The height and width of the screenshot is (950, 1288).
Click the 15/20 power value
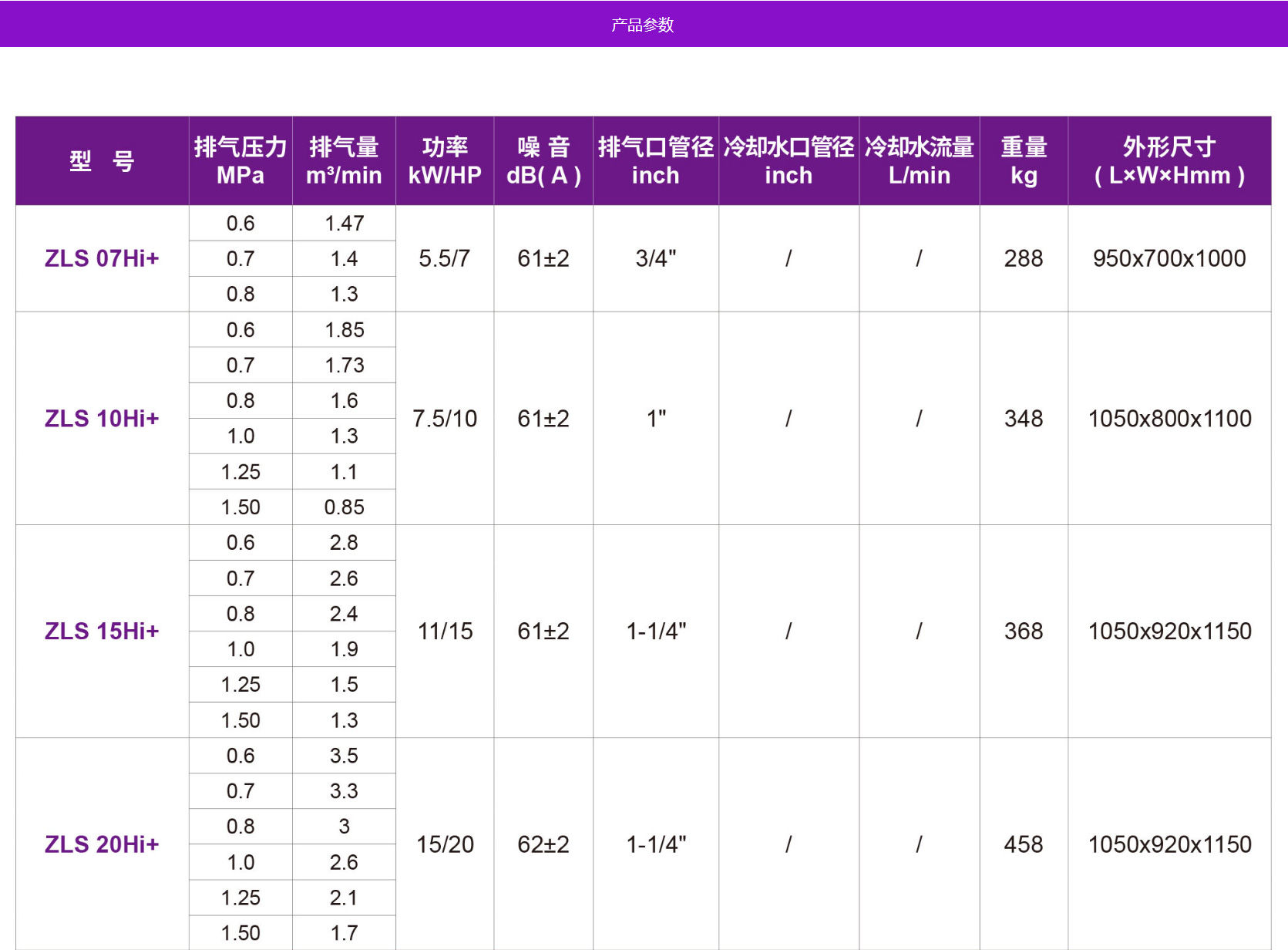445,844
